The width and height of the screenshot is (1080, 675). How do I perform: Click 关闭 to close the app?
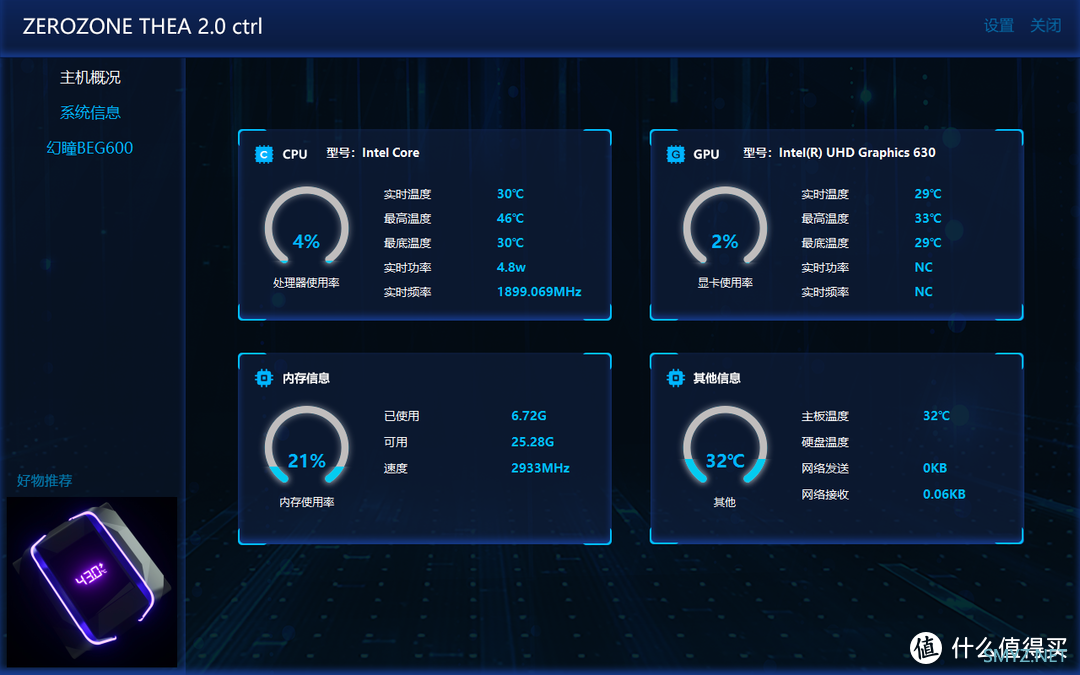[x=1046, y=26]
